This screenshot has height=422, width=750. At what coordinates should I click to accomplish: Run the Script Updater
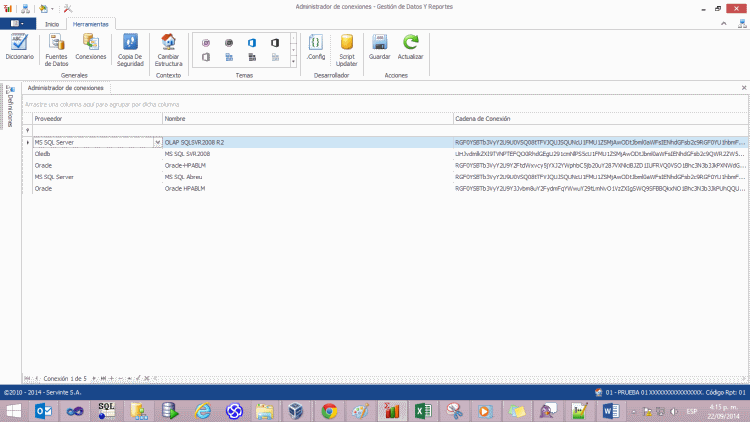[347, 47]
